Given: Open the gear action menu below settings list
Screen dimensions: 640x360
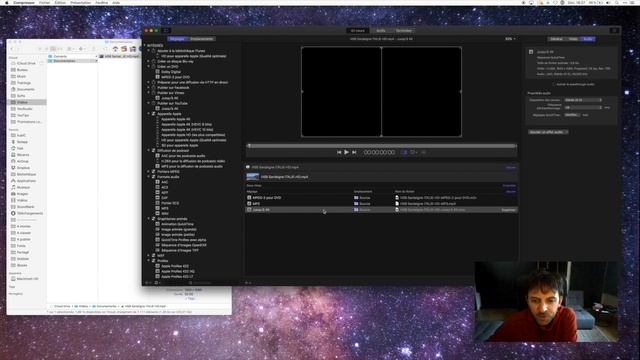Looking at the screenshot, I should coord(157,282).
